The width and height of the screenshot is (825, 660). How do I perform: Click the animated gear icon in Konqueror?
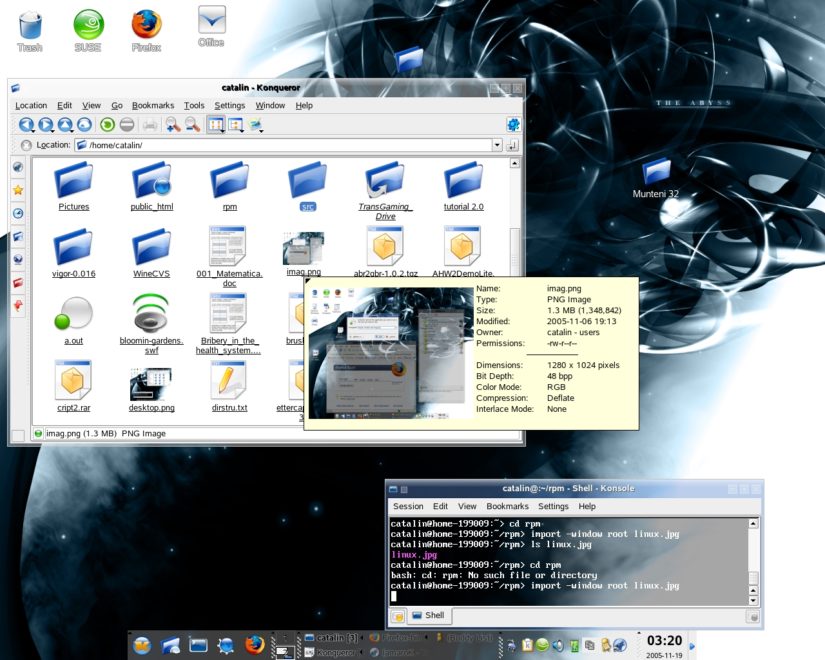tap(513, 125)
